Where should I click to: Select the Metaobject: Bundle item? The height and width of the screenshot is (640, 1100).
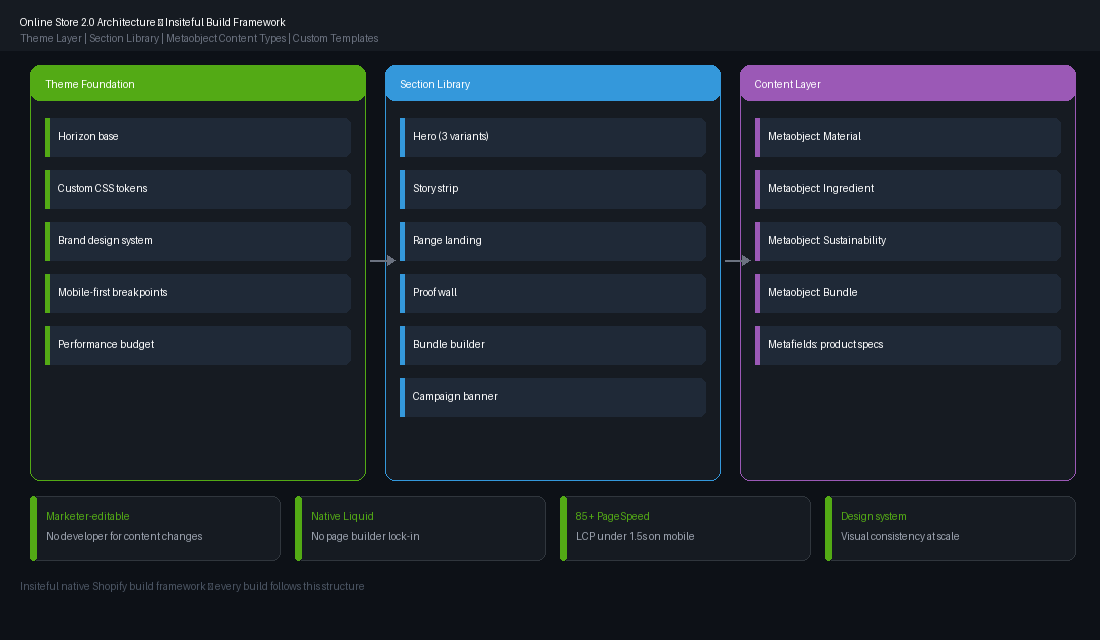[x=908, y=293]
